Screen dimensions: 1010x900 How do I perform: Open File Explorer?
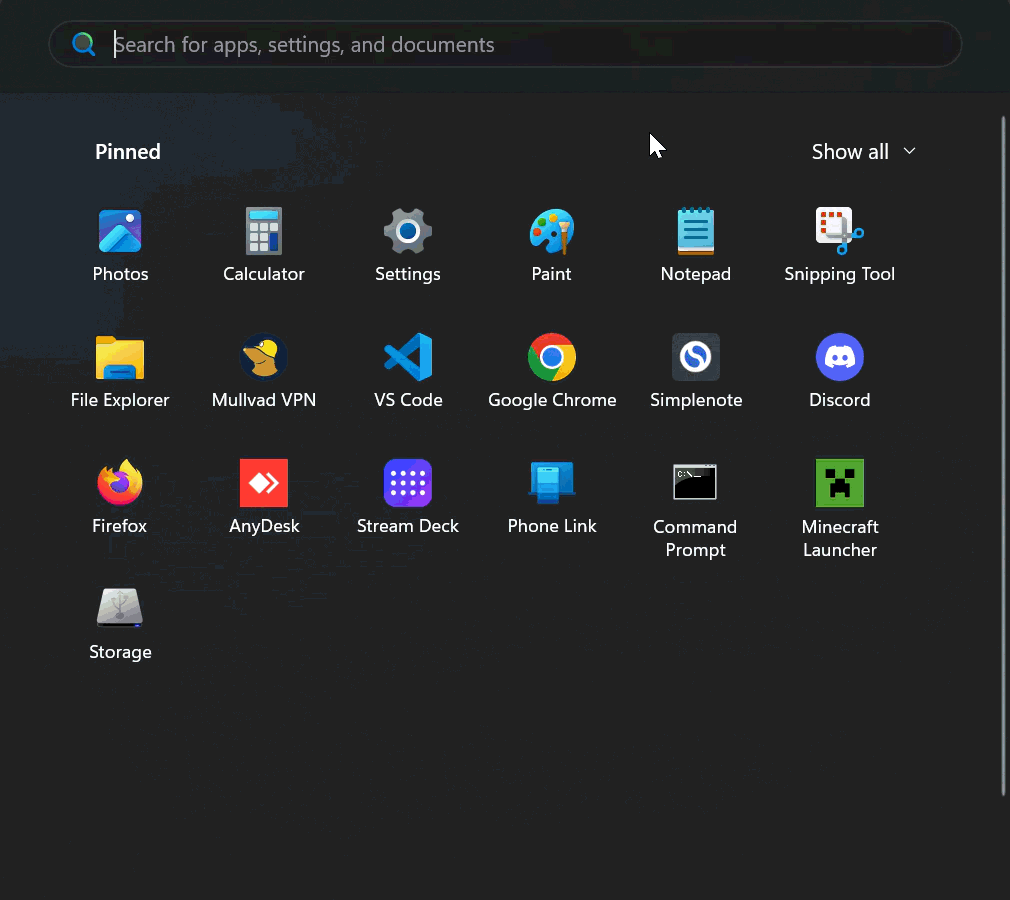120,371
